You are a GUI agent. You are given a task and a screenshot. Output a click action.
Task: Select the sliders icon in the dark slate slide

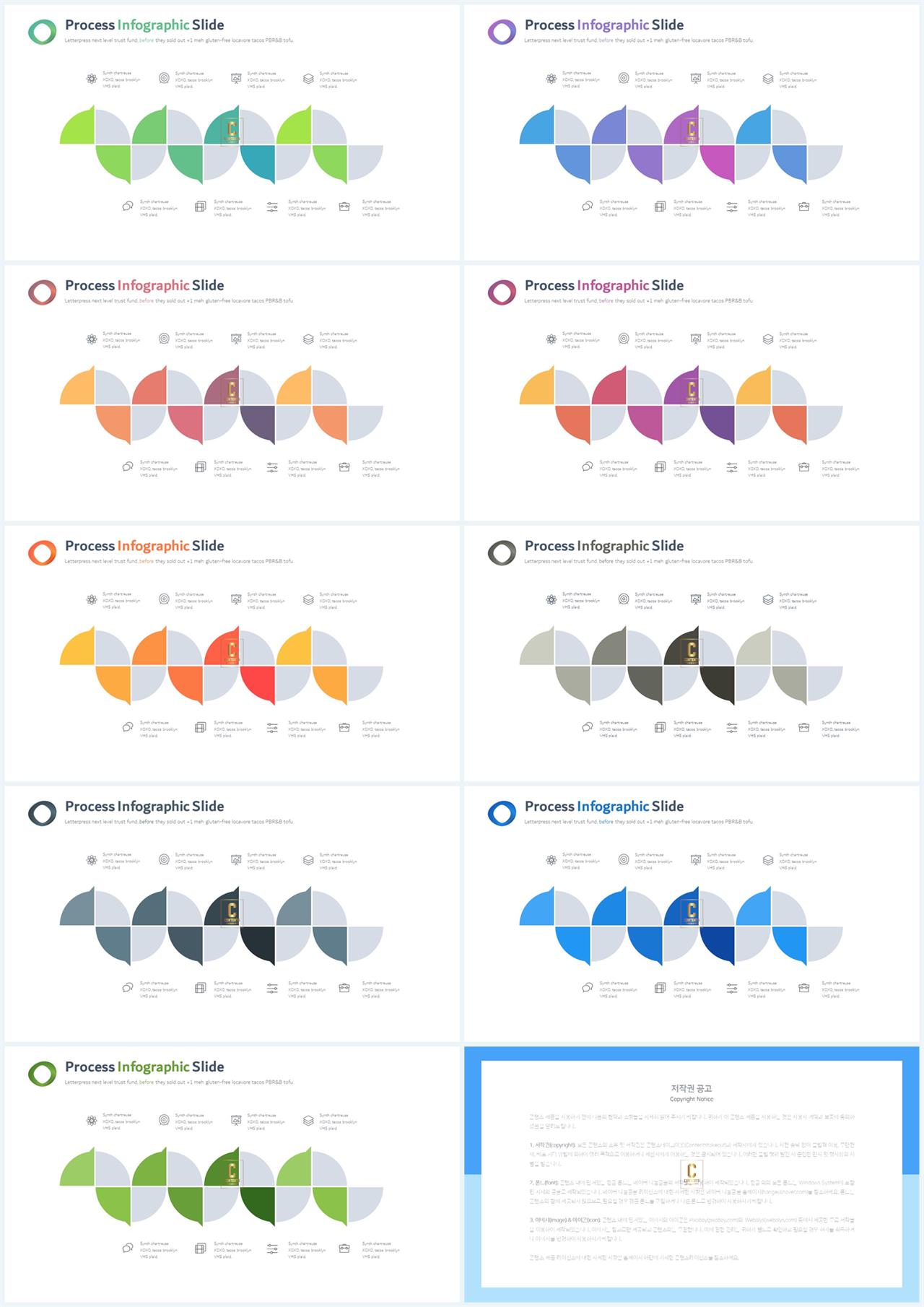pos(272,988)
